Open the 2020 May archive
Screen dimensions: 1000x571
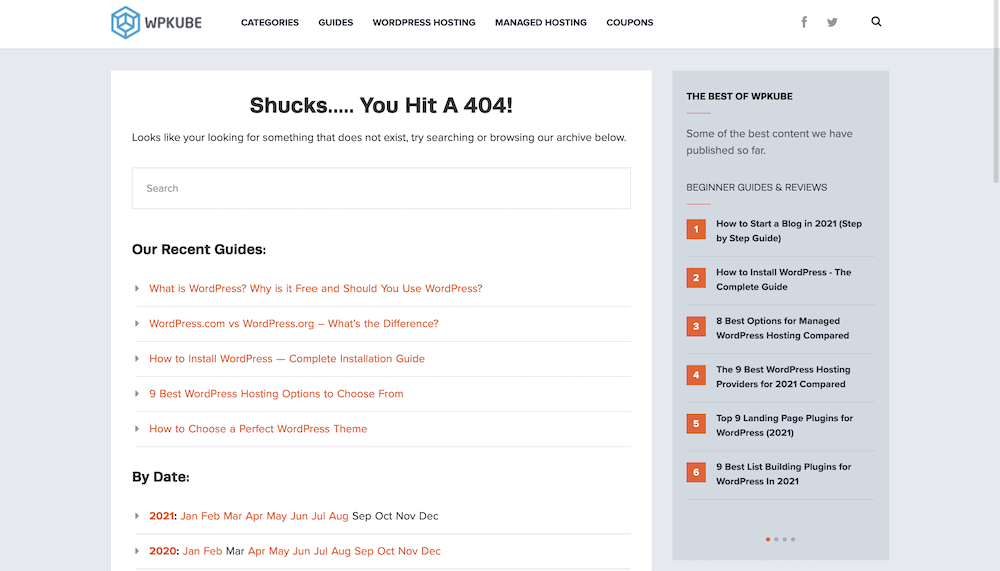coord(279,551)
